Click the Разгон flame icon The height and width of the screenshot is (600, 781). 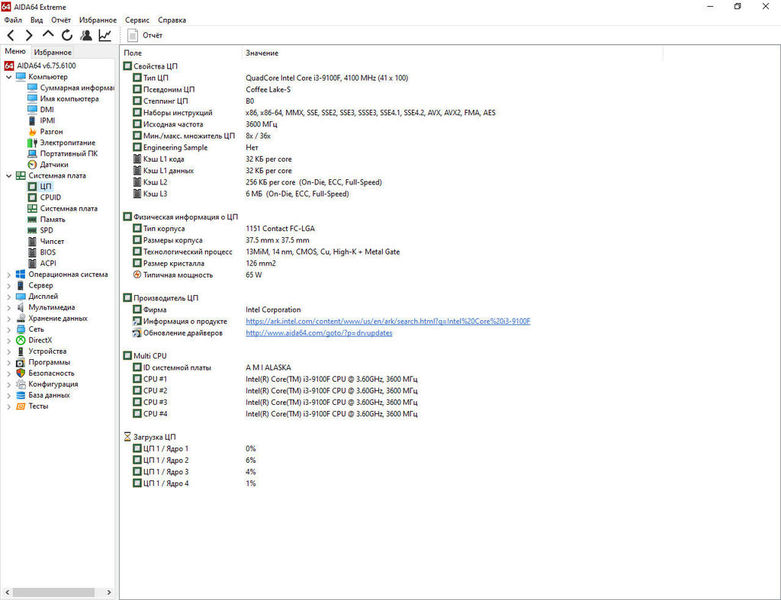(32, 131)
